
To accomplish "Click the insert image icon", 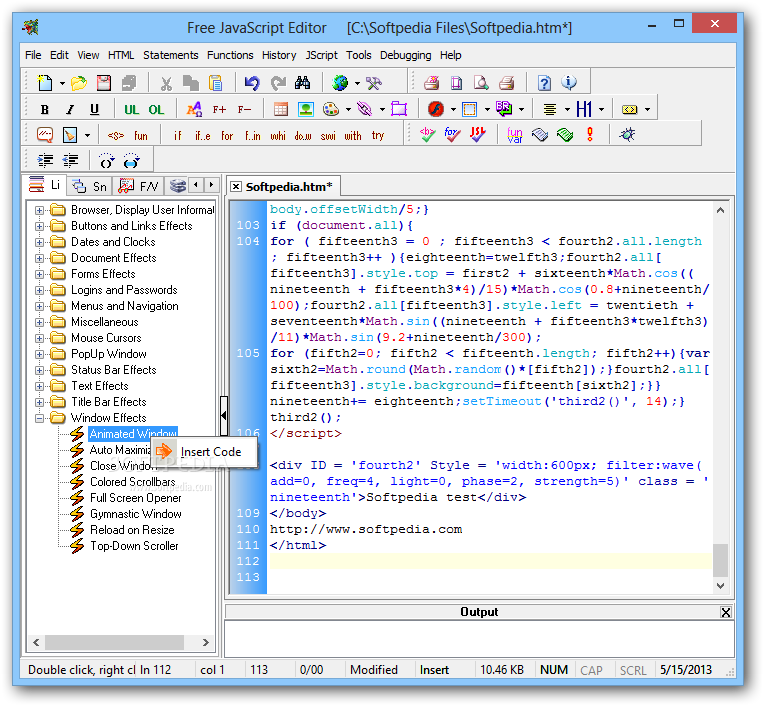I will point(306,109).
